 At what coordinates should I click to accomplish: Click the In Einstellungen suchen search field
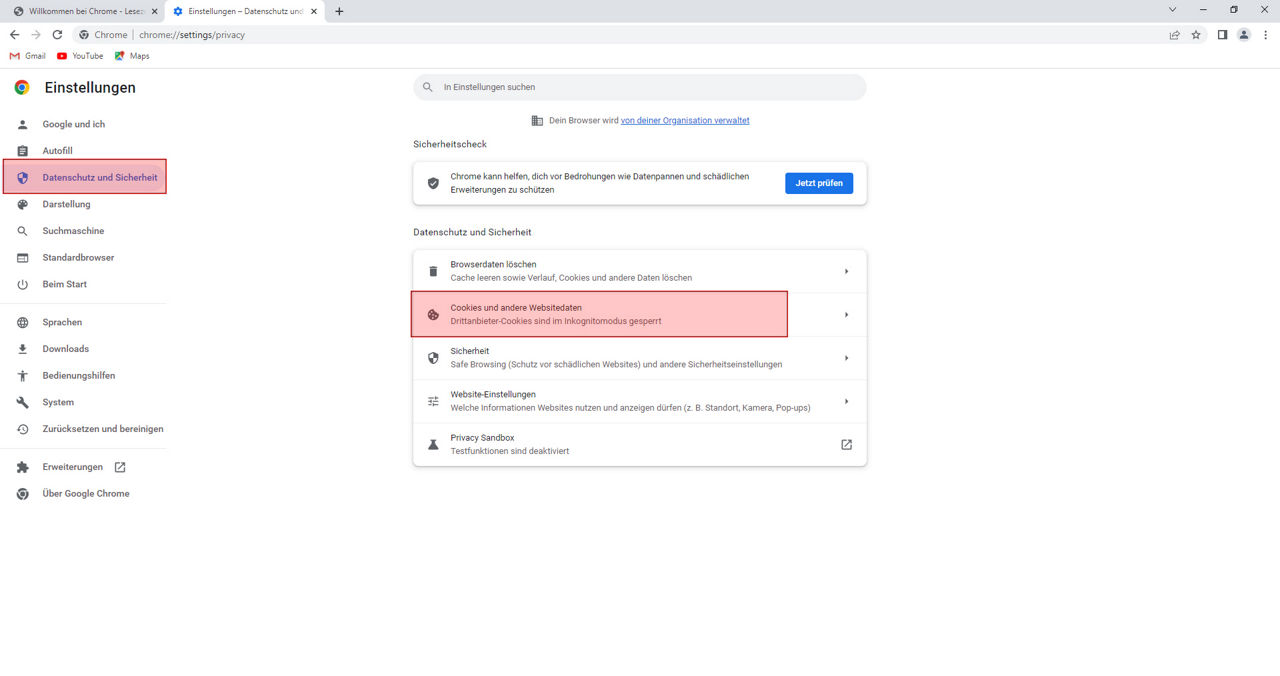pyautogui.click(x=639, y=87)
